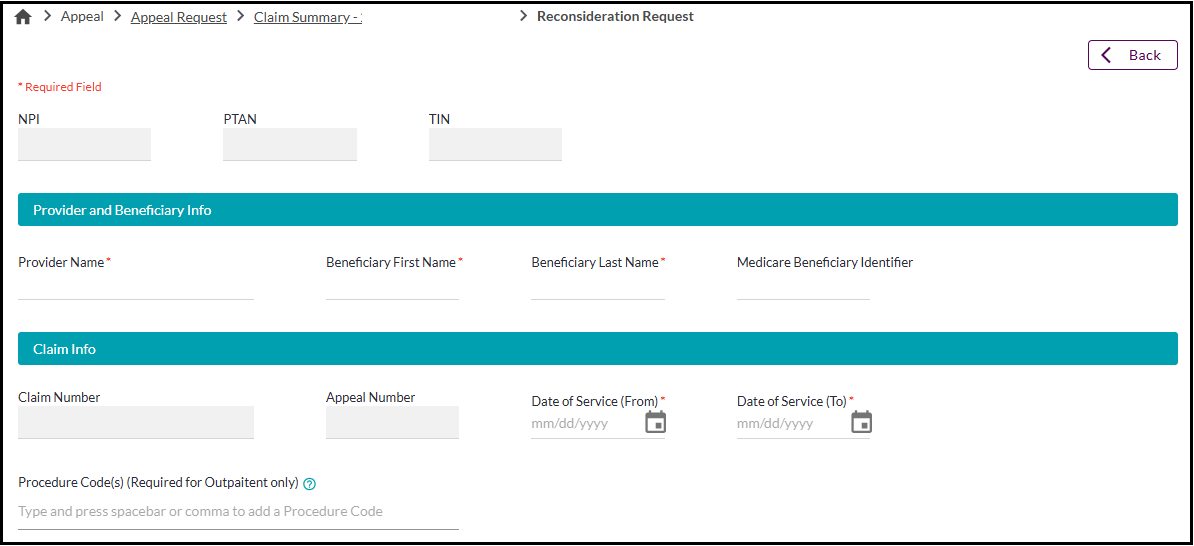Screen dimensions: 1194x546
Task: Click the Beneficiary Last Name field
Action: tap(598, 287)
